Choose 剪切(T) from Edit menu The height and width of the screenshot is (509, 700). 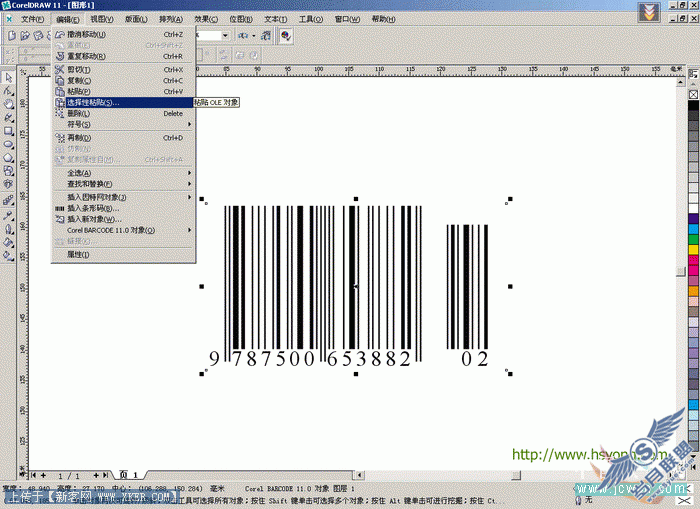(x=123, y=70)
